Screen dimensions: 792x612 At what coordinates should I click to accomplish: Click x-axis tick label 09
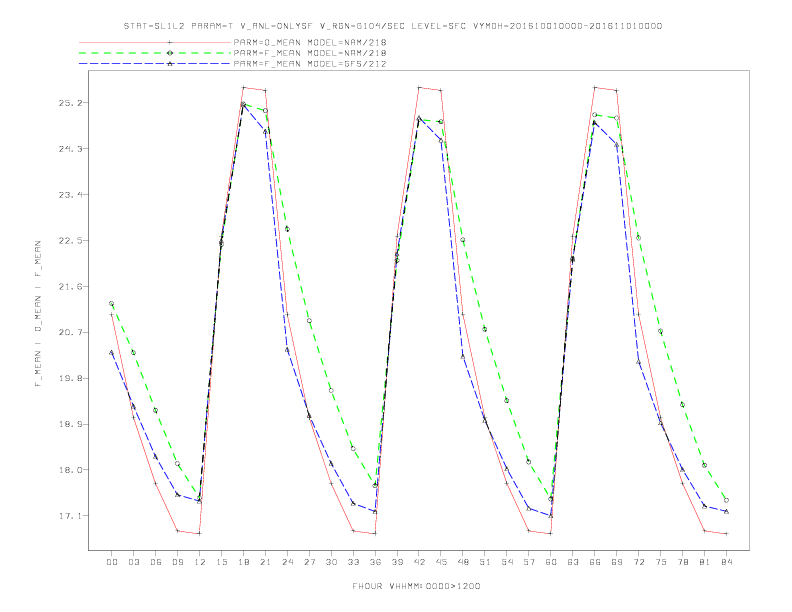click(x=177, y=562)
